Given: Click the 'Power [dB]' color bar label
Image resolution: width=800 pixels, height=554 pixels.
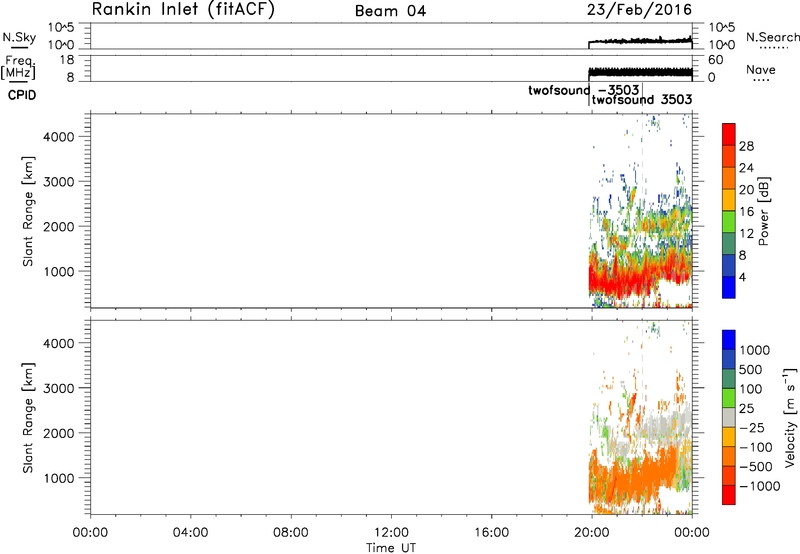Looking at the screenshot, I should (x=763, y=211).
